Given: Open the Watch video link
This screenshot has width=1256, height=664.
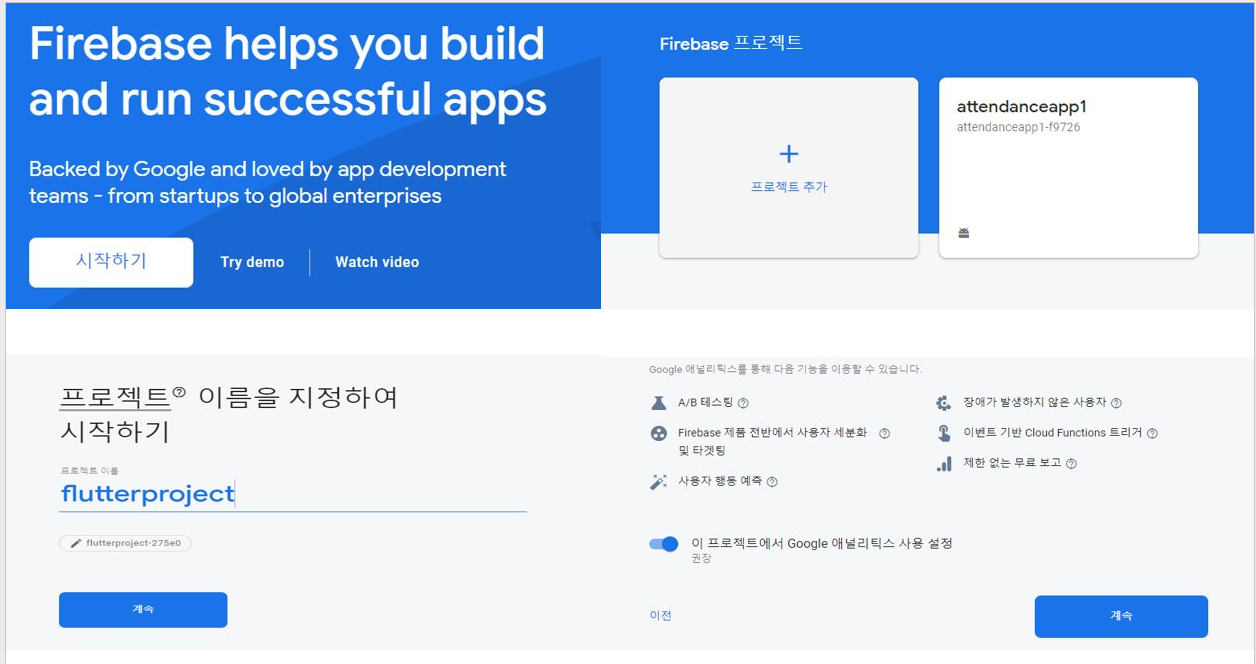Looking at the screenshot, I should pyautogui.click(x=377, y=262).
